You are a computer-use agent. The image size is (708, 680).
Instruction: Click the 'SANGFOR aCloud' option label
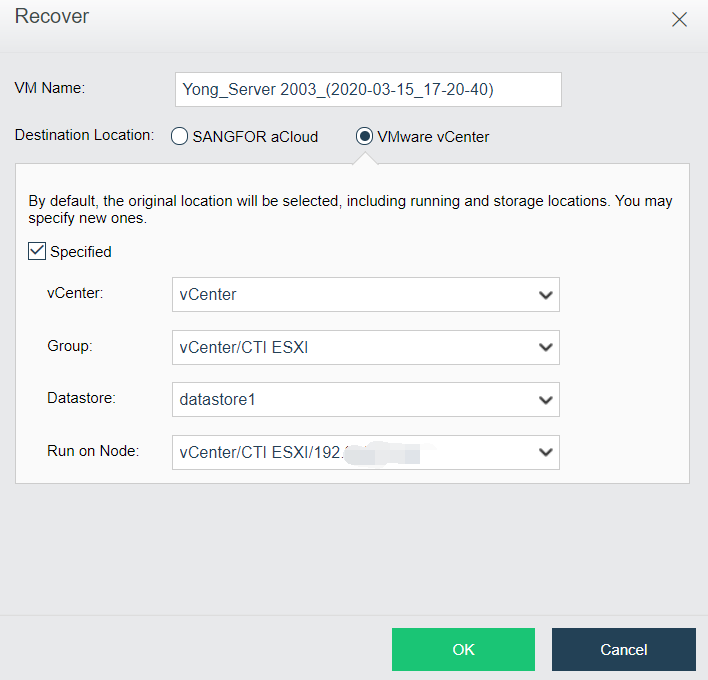tap(255, 137)
